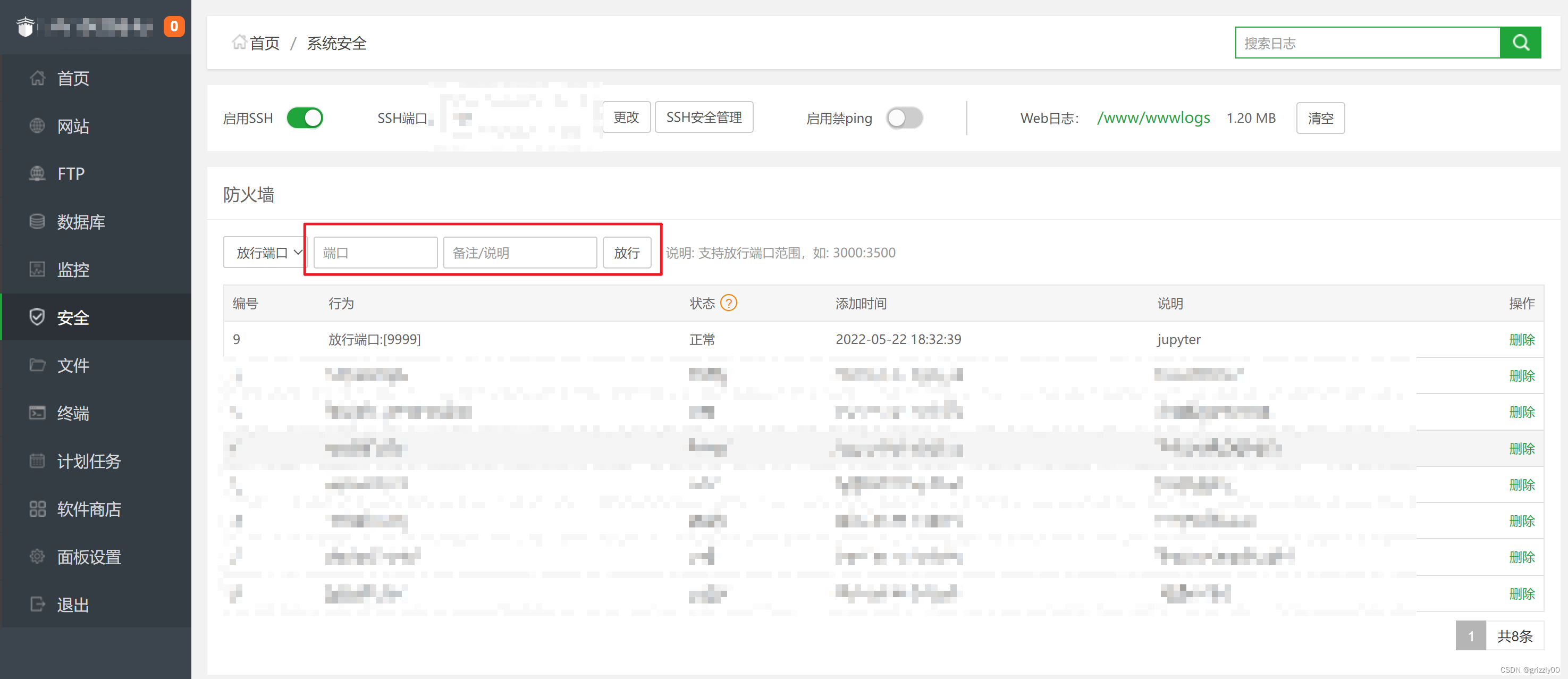Click the 1.20 MB log size text
The image size is (1568, 679).
point(1251,118)
